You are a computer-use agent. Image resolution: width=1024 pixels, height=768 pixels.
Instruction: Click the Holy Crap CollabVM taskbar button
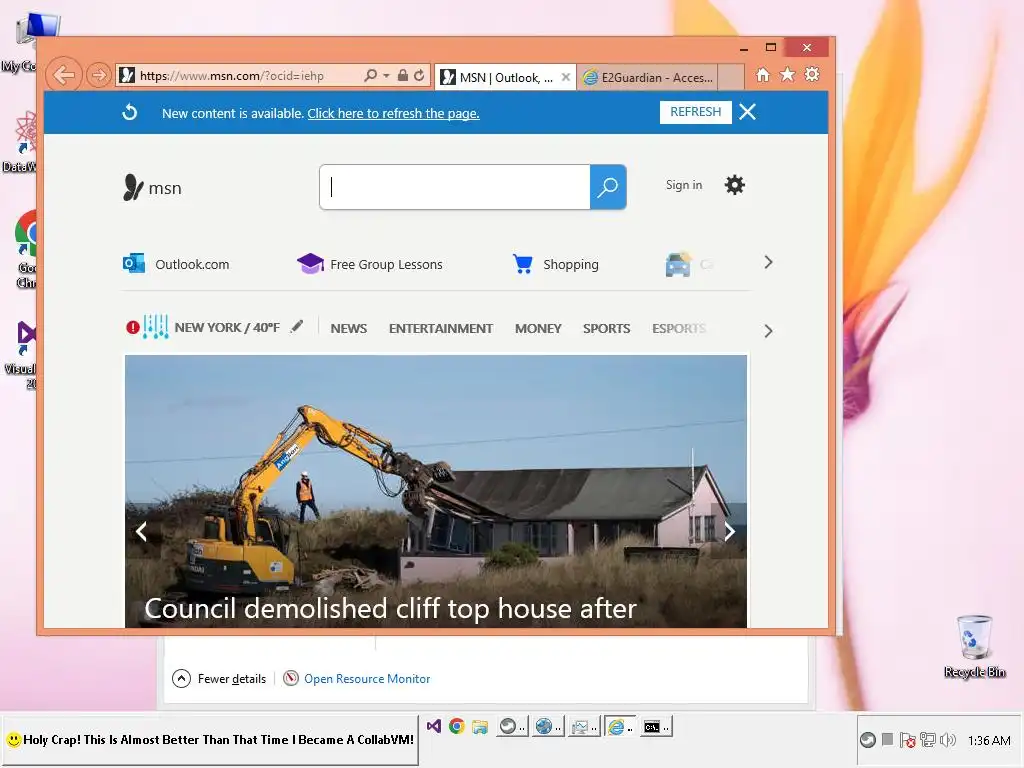[x=210, y=740]
